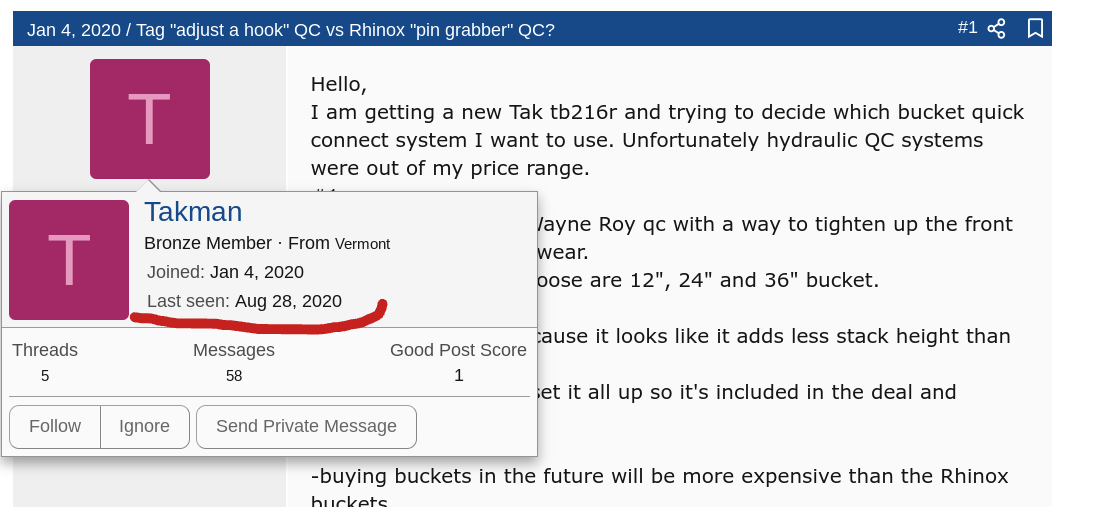This screenshot has width=1103, height=507.
Task: View Takman's threads via the count 5
Action: [x=45, y=376]
